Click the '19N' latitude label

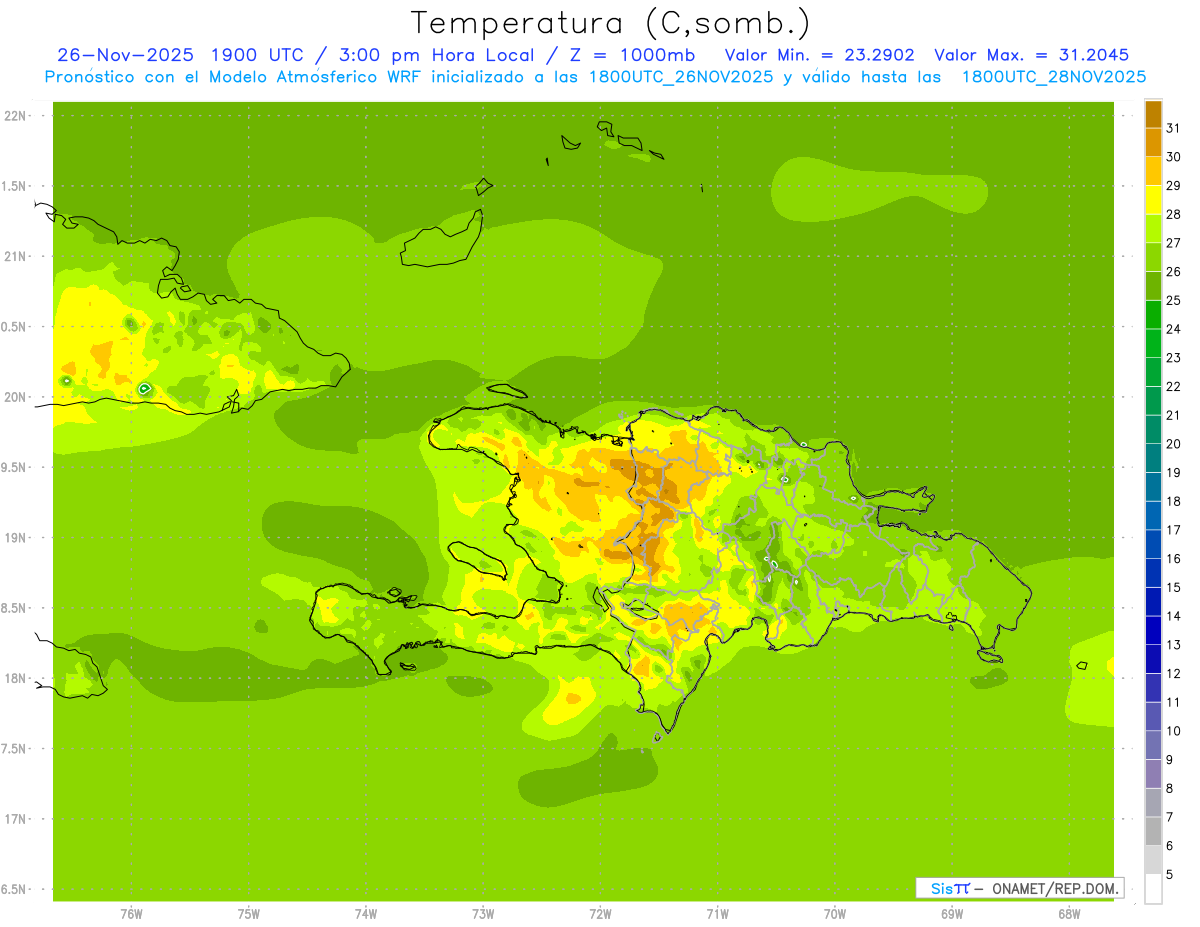(x=16, y=538)
